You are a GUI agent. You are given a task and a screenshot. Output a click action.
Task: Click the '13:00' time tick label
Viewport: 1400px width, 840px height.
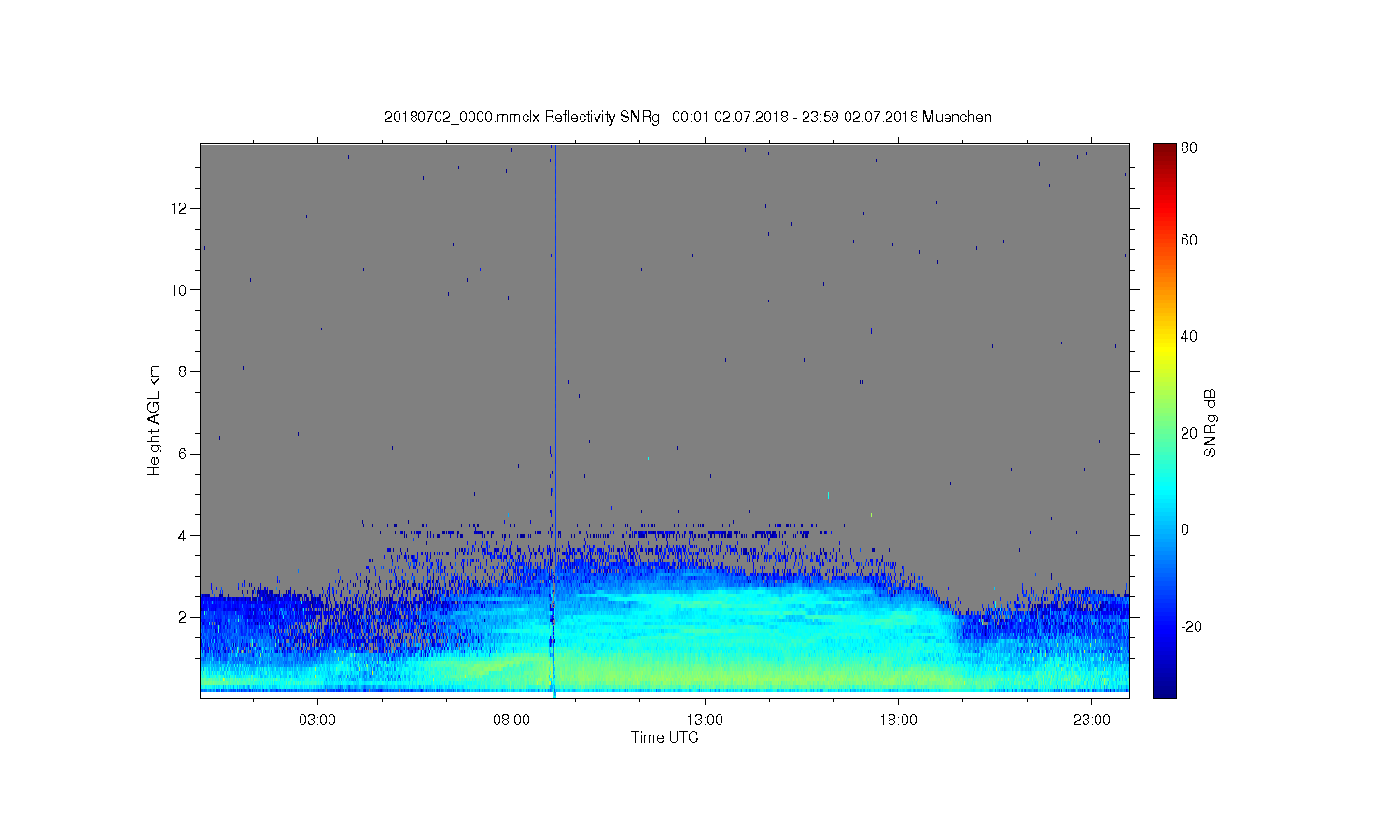click(705, 721)
